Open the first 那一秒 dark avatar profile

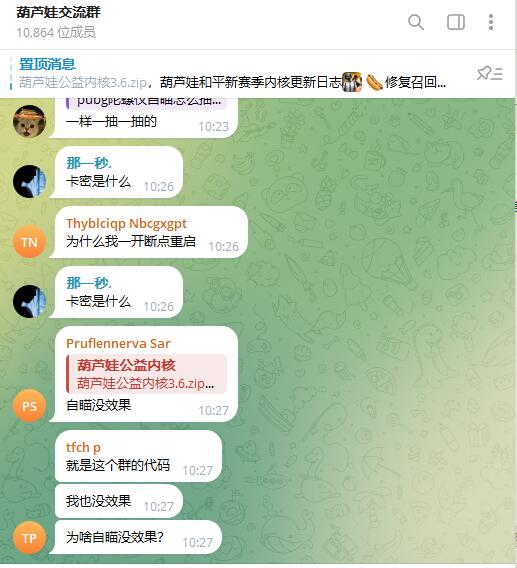point(29,181)
